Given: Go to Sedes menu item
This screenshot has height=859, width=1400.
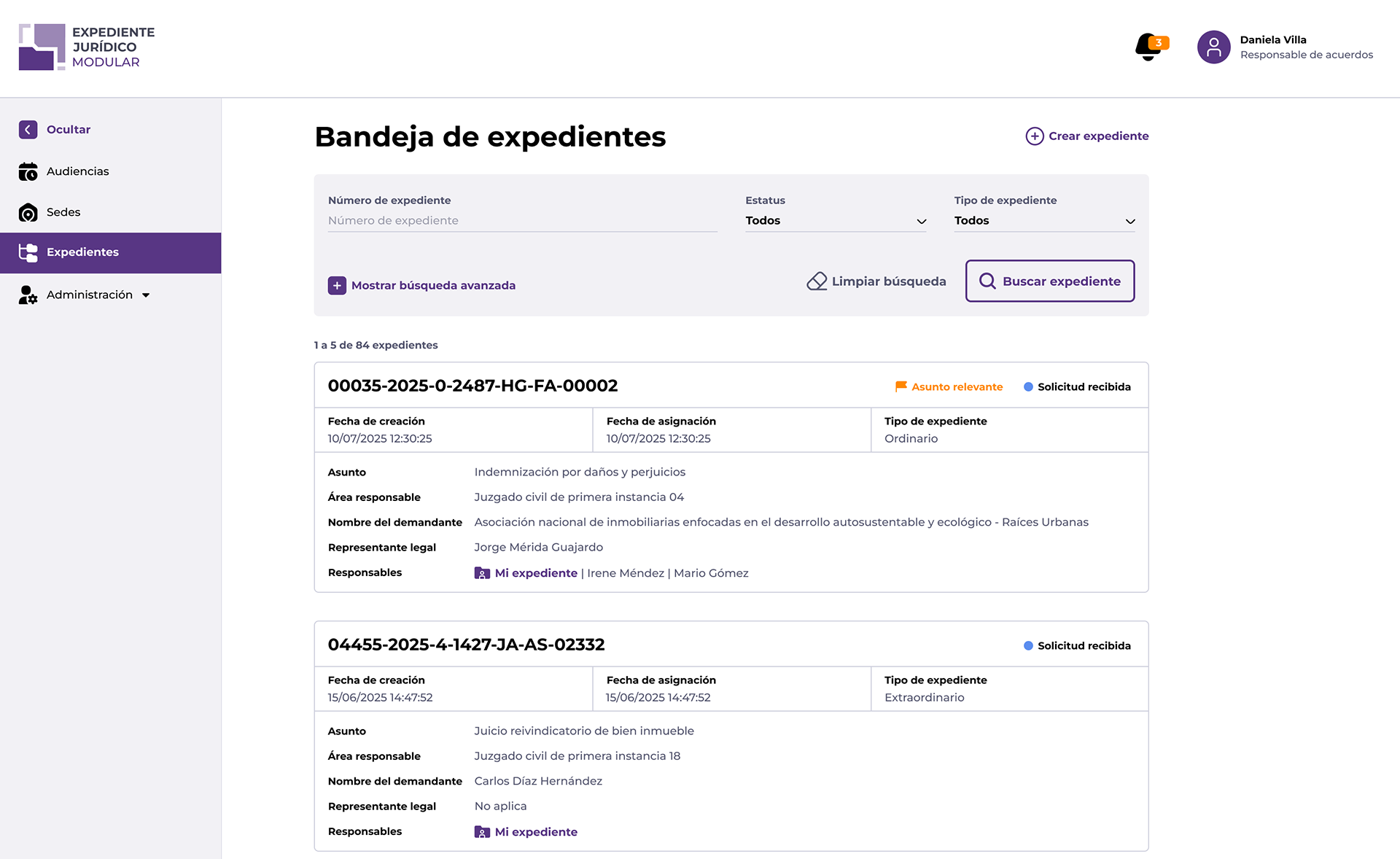Looking at the screenshot, I should coord(63,212).
